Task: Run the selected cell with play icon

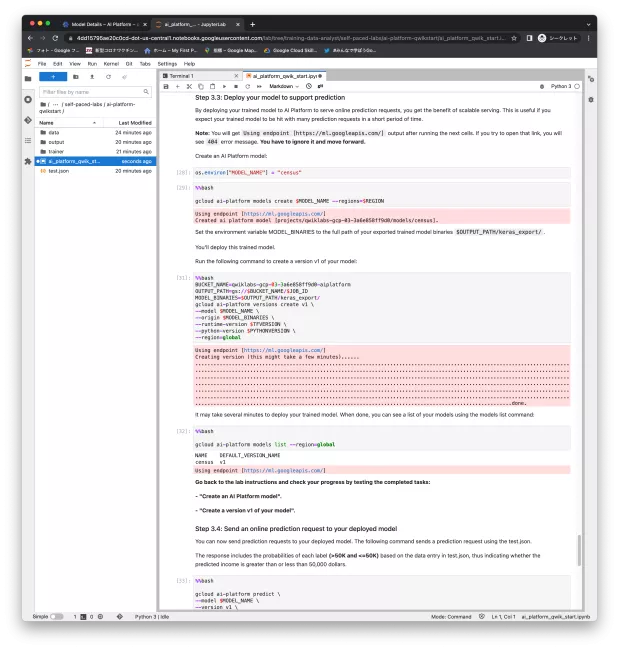Action: tap(224, 86)
